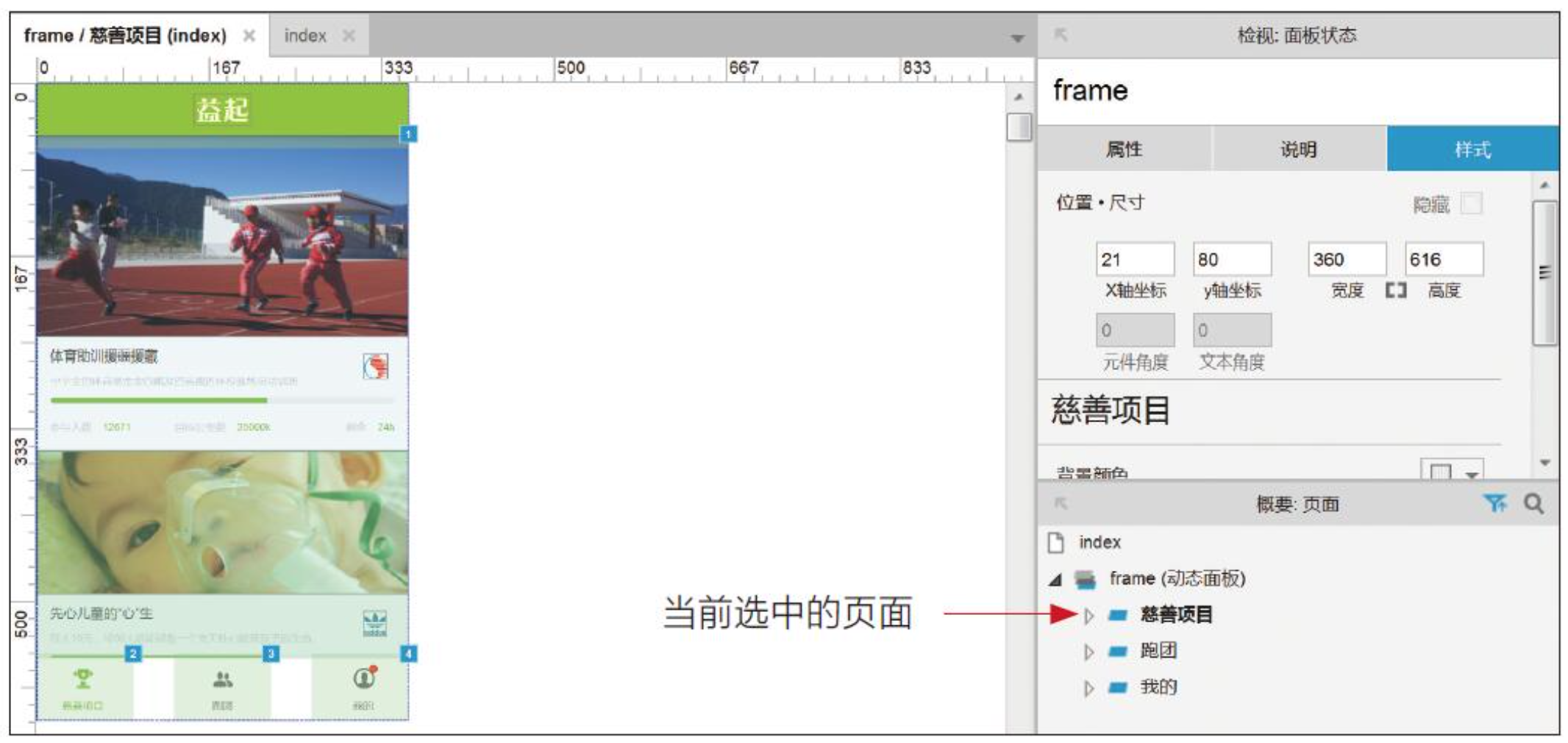Select the index page in outline
This screenshot has height=743, width=1568.
1100,542
